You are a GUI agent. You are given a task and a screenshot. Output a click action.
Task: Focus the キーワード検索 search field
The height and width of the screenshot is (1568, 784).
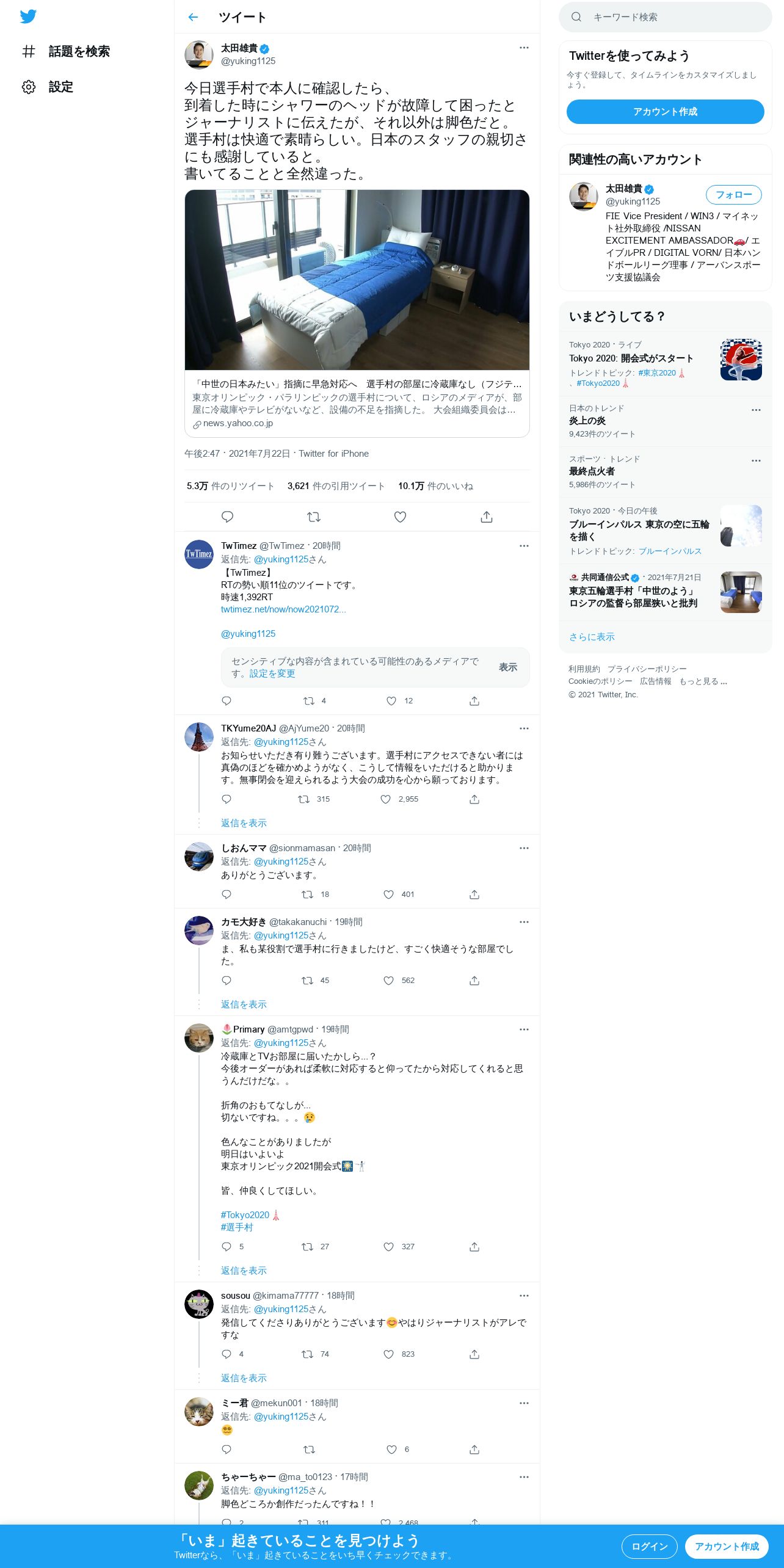665,17
